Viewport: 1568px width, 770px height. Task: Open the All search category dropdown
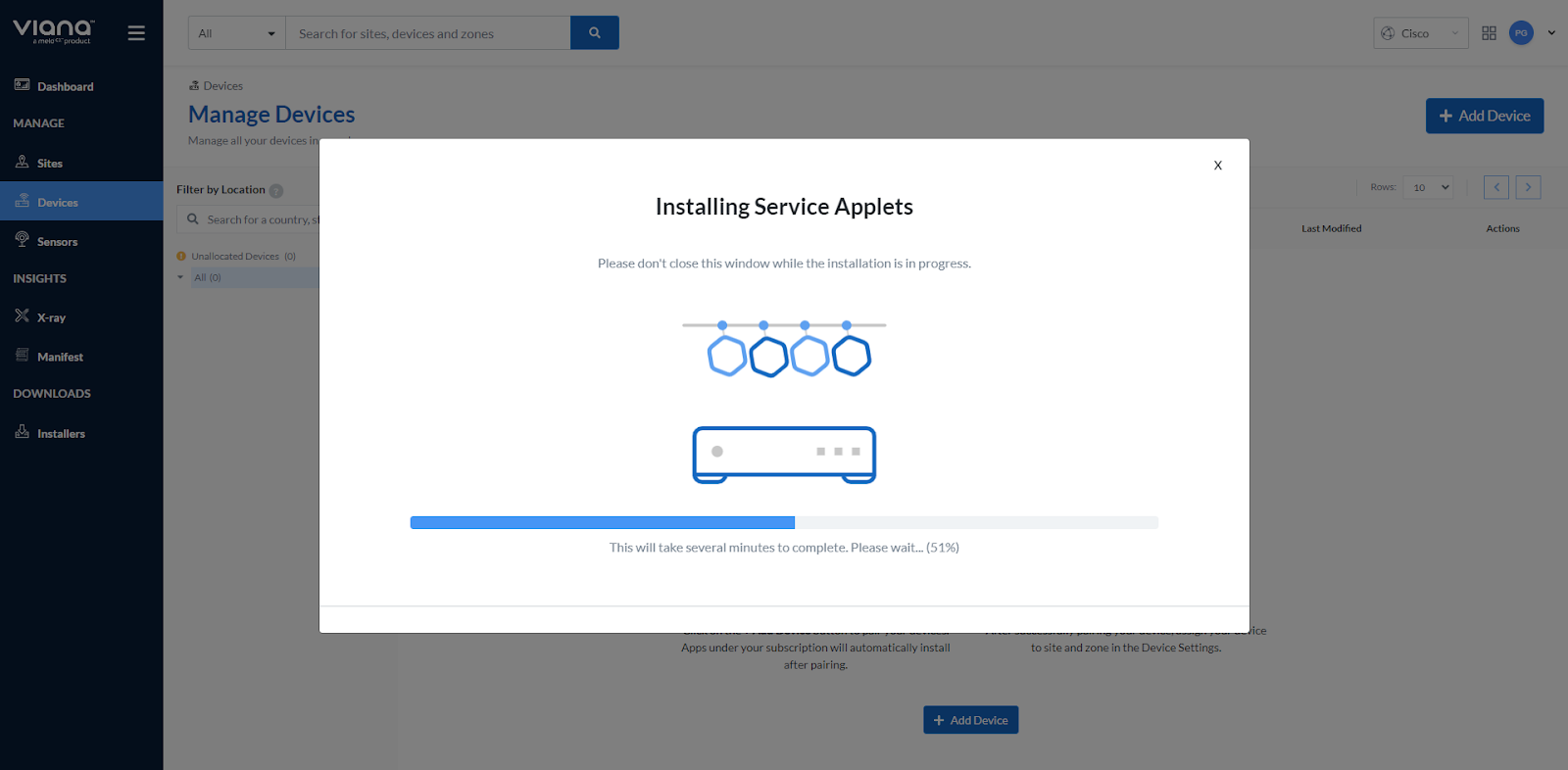click(x=236, y=33)
